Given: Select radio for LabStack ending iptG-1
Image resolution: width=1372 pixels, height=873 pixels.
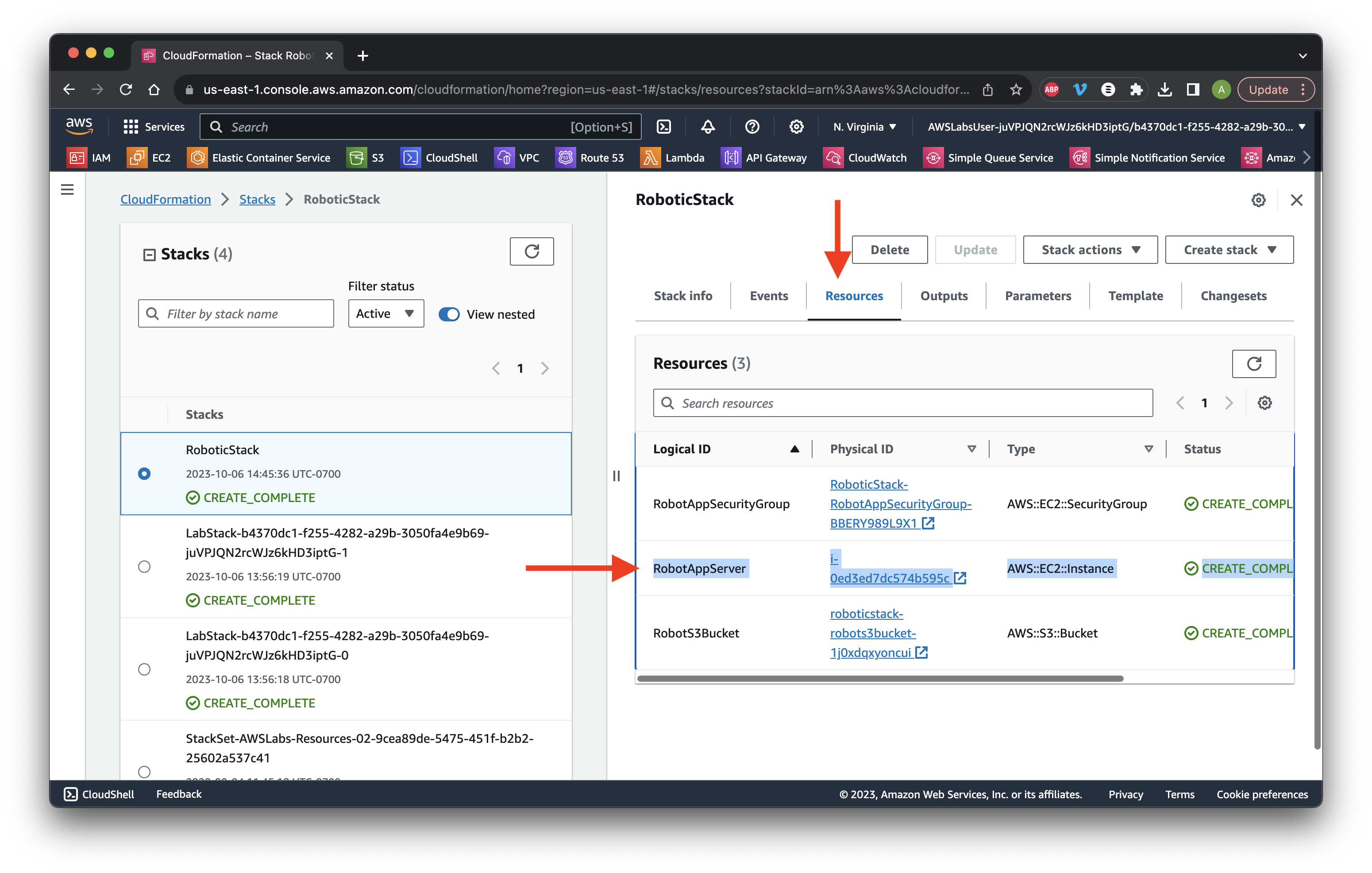Looking at the screenshot, I should point(144,566).
